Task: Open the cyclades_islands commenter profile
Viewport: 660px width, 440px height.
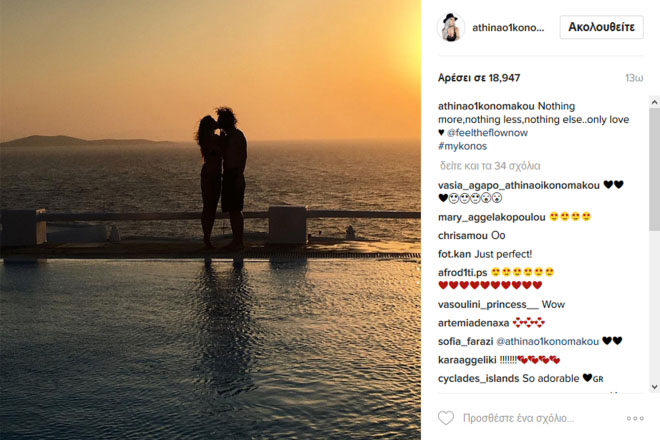Action: pyautogui.click(x=479, y=379)
